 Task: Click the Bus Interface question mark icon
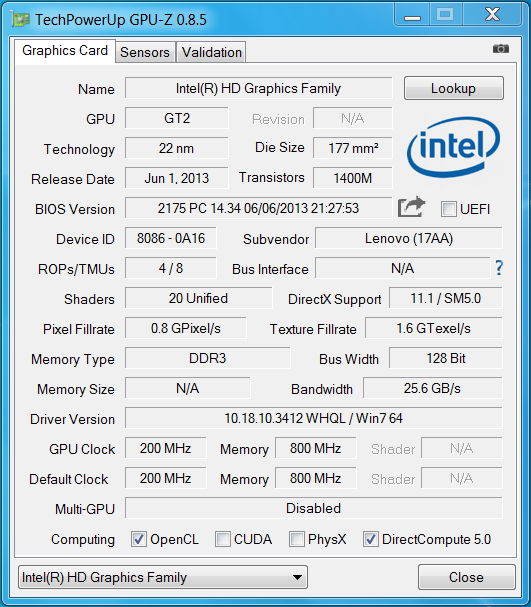click(499, 268)
